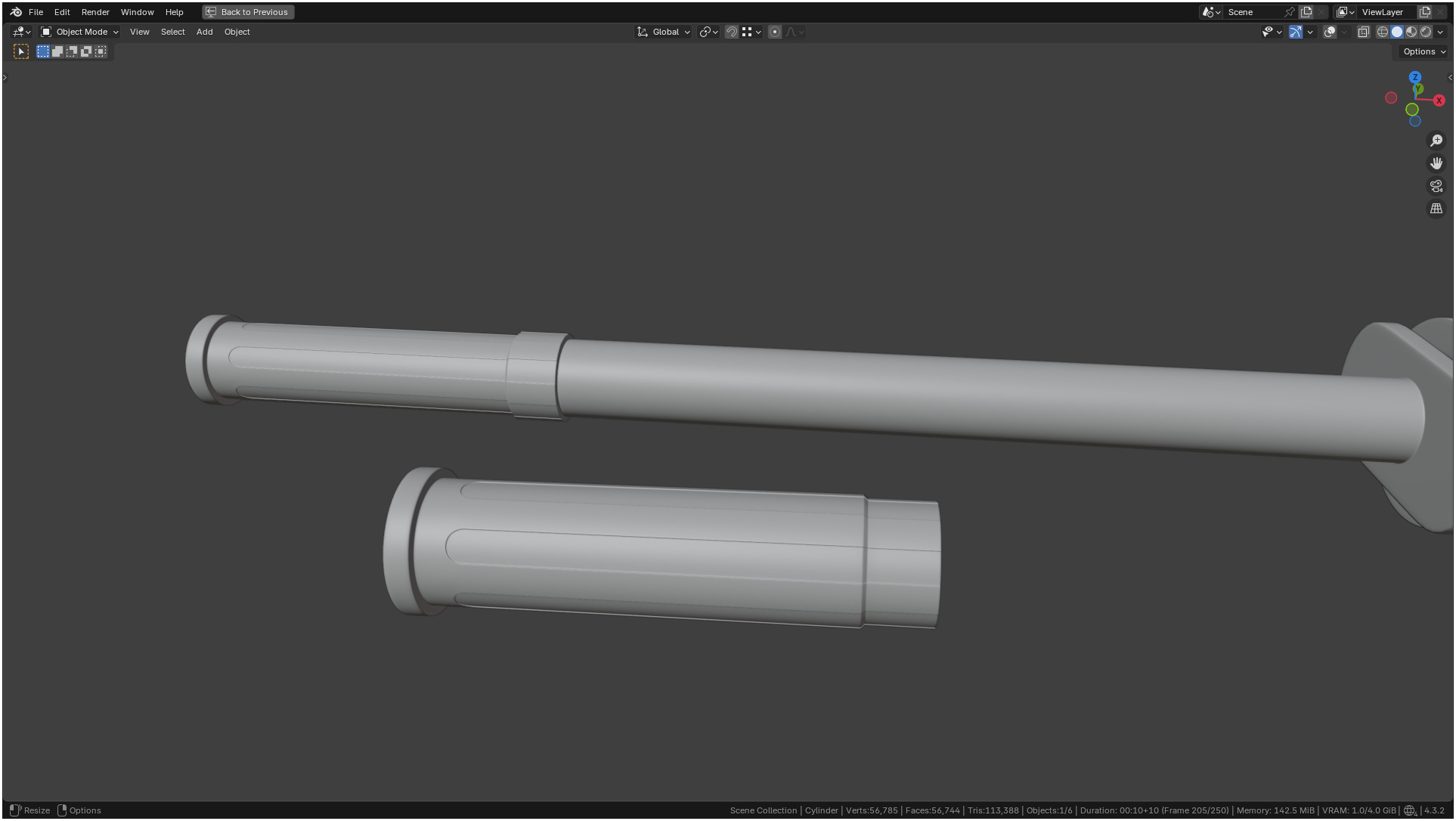1456x821 pixels.
Task: Click the Z axis on navigation gizmo
Action: coord(1415,77)
